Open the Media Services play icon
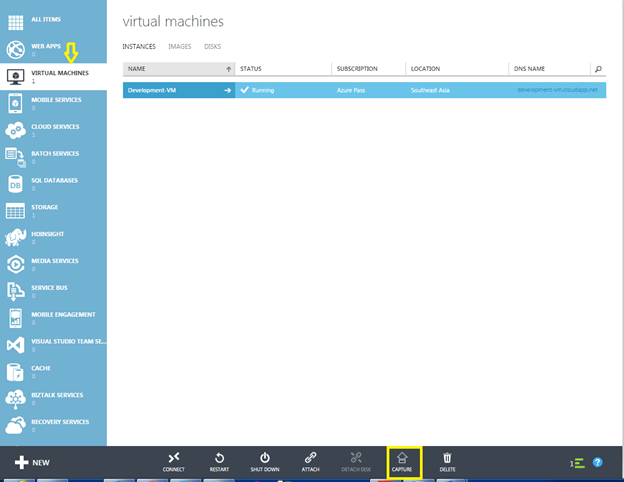This screenshot has width=624, height=482. click(16, 264)
